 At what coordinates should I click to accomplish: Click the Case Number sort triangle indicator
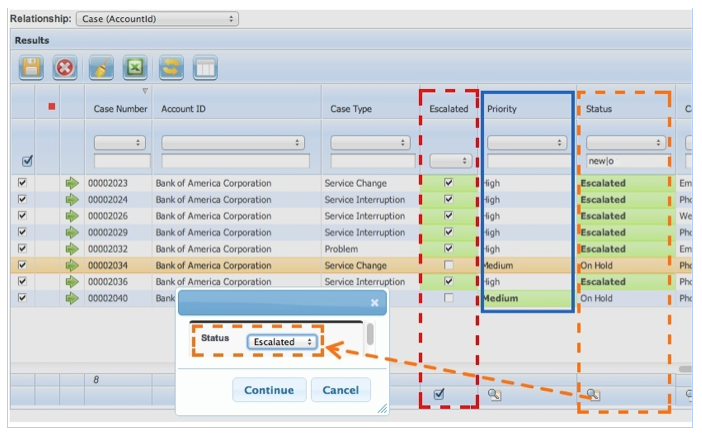tap(145, 91)
